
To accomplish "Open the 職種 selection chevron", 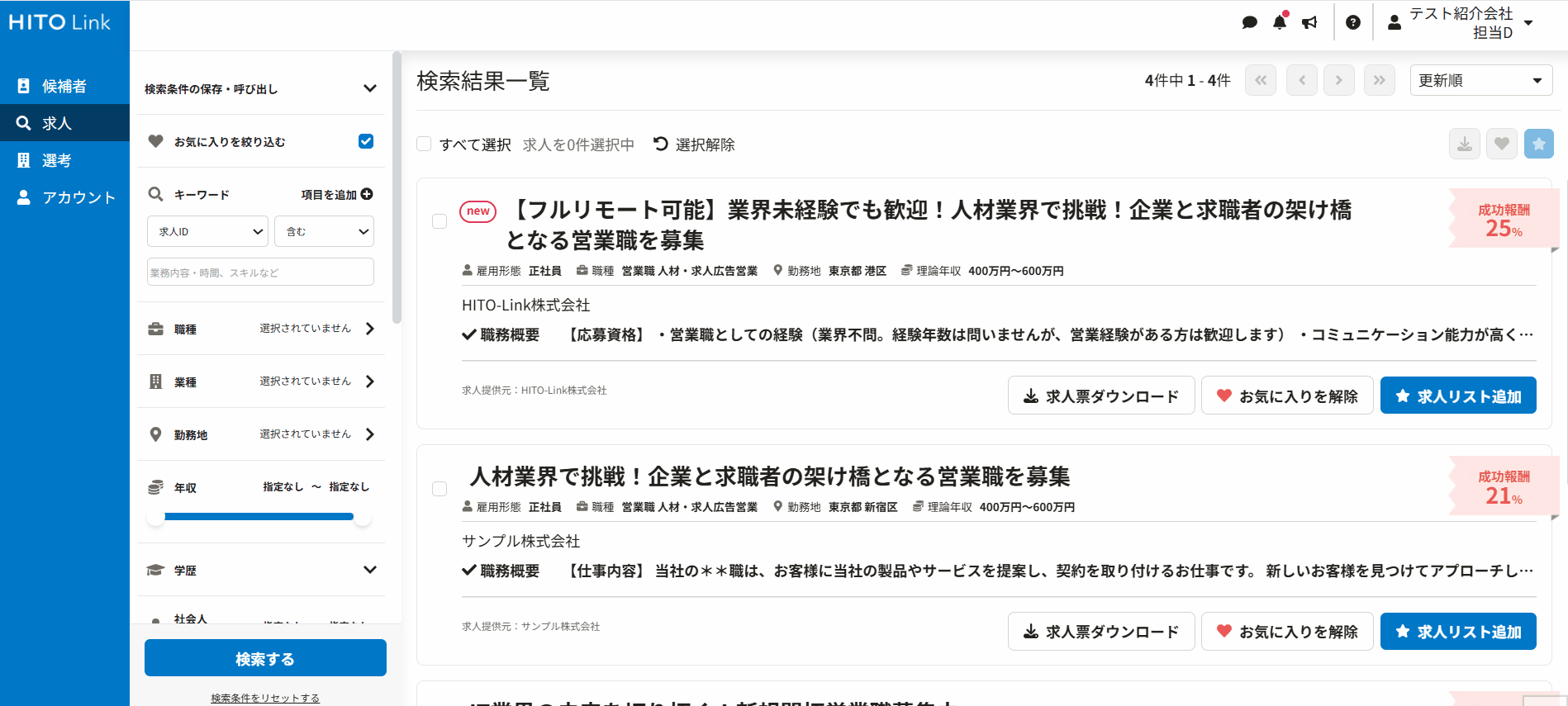I will click(369, 329).
